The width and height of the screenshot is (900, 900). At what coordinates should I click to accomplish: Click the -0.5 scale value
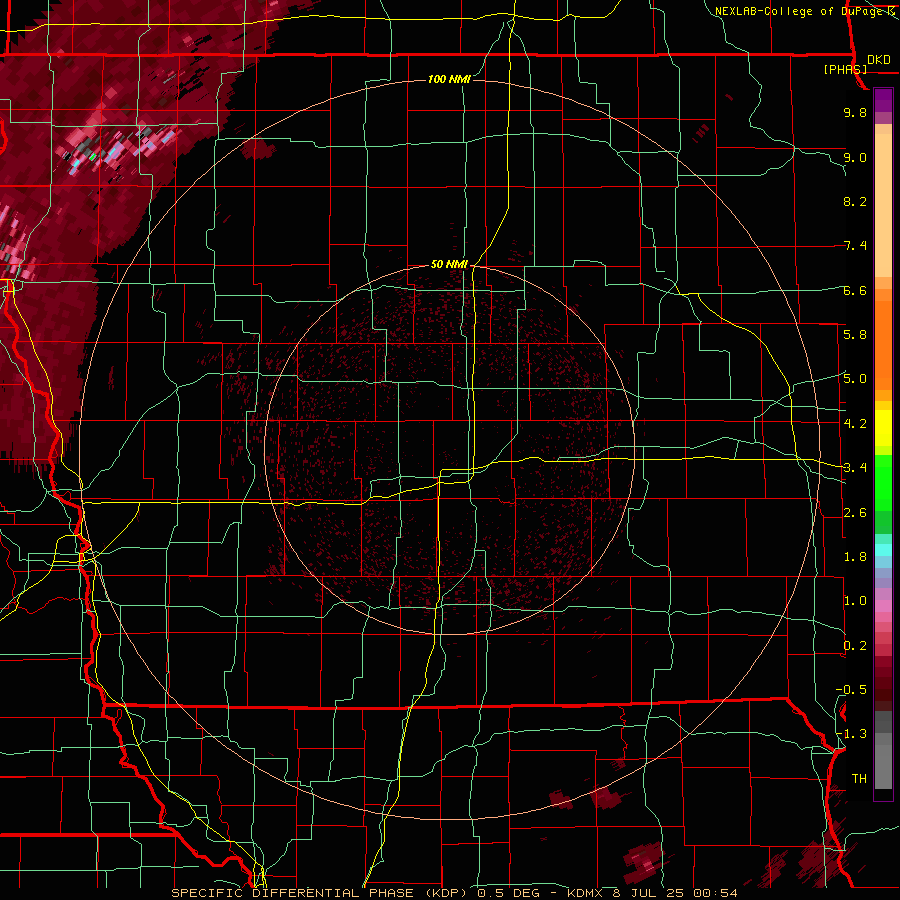(851, 690)
